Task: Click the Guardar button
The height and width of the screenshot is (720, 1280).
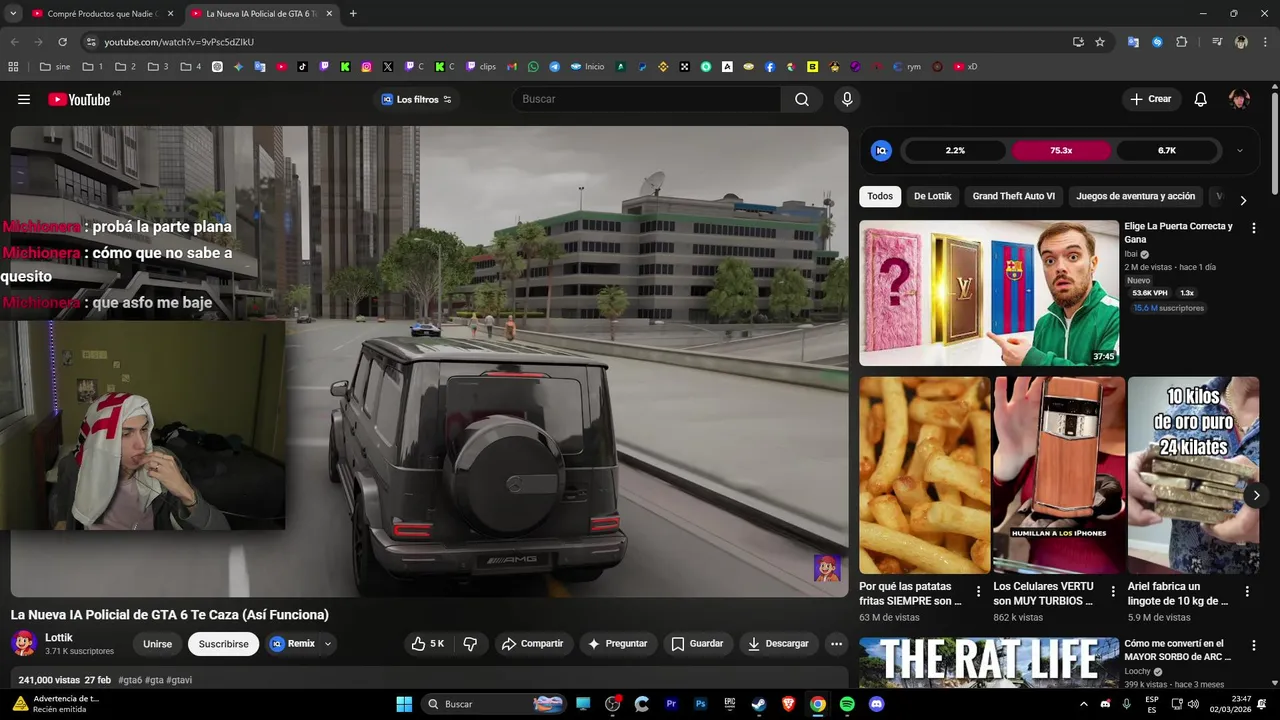Action: click(x=697, y=644)
